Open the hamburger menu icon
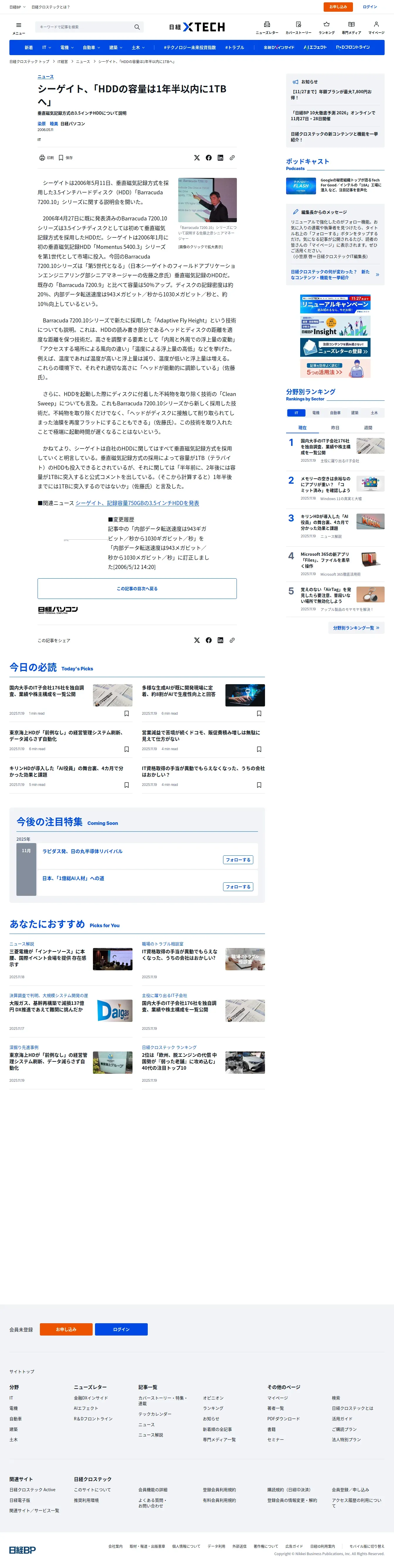The width and height of the screenshot is (394, 1568). pos(19,26)
